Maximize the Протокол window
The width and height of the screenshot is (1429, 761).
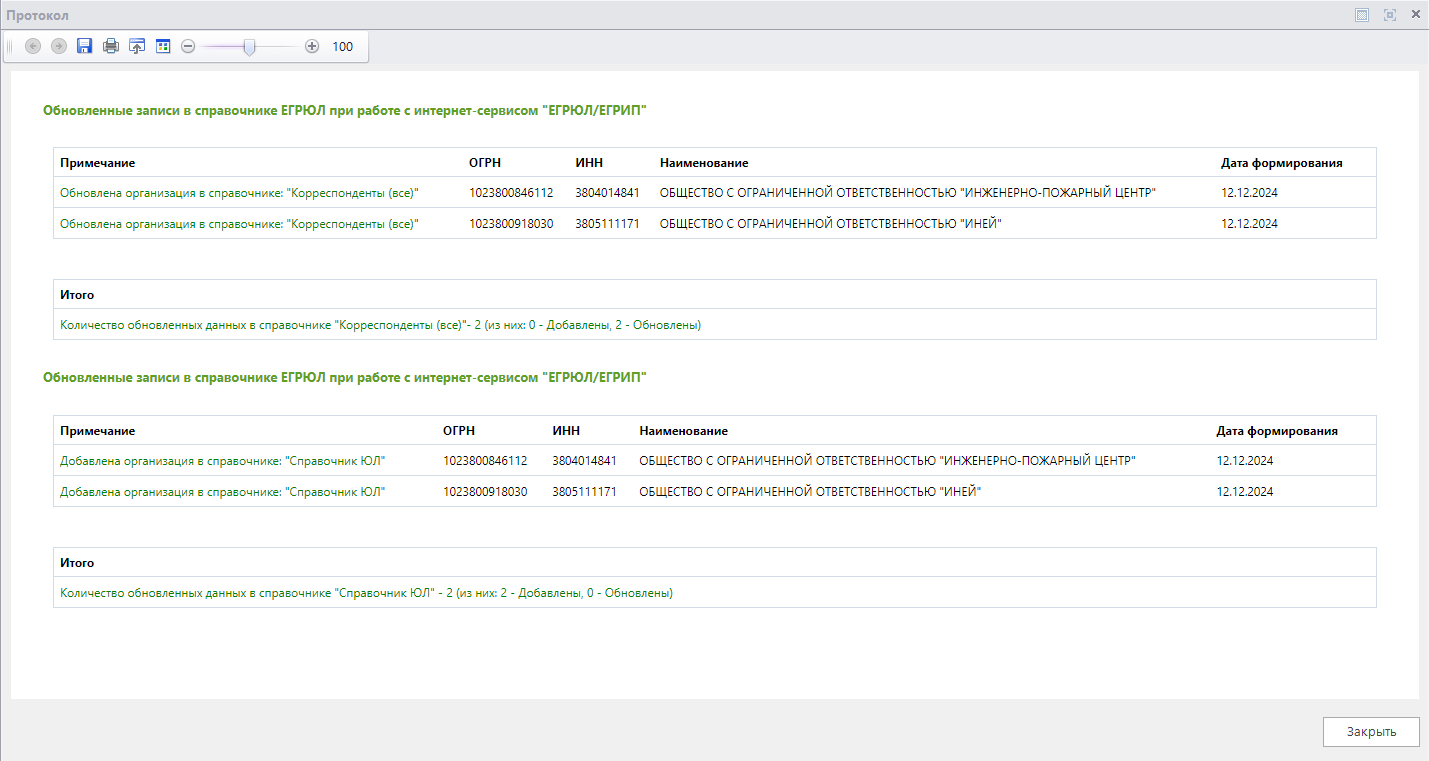1361,15
